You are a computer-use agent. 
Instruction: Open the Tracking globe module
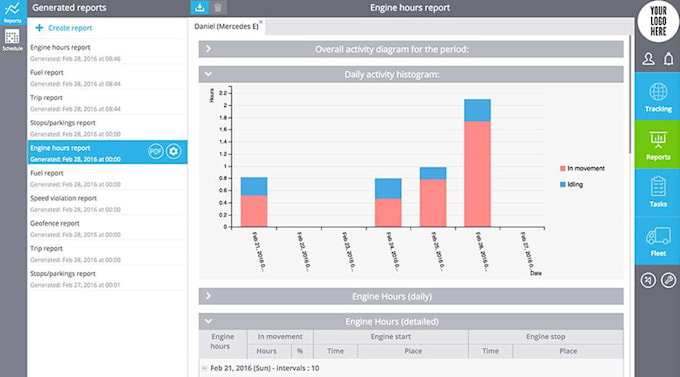657,96
